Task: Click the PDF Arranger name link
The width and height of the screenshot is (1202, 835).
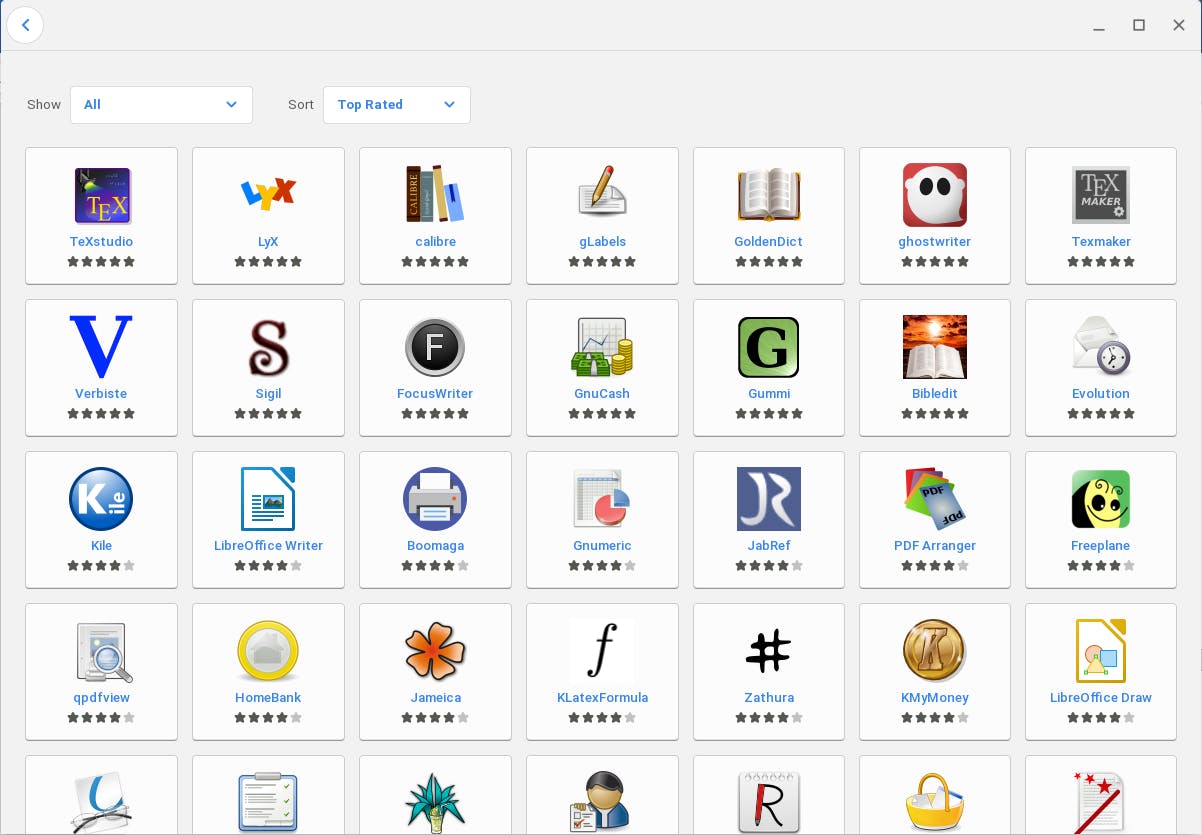Action: pos(935,546)
